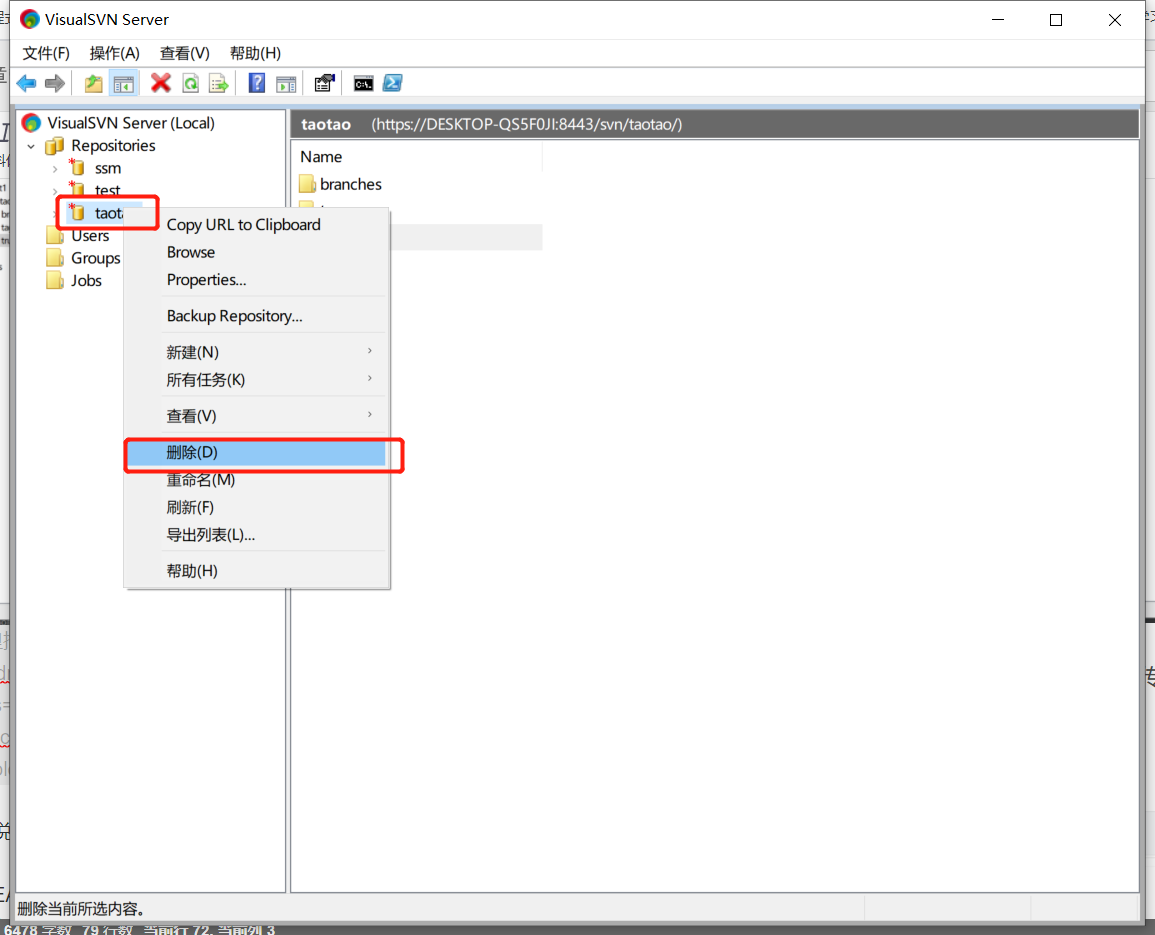Click the Users folder icon
Screen dimensions: 1155x935
click(55, 236)
